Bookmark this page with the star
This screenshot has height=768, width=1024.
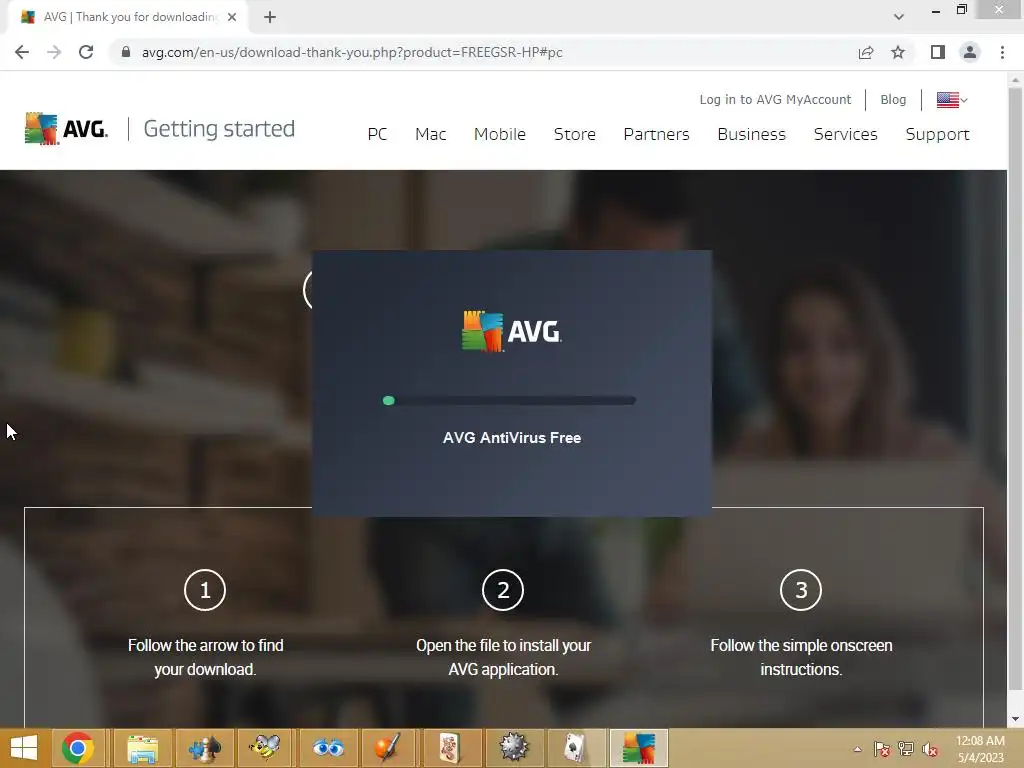[898, 52]
